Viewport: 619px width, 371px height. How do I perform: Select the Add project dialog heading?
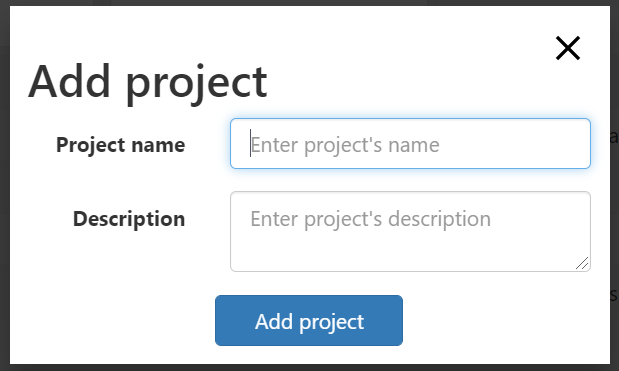click(x=148, y=82)
